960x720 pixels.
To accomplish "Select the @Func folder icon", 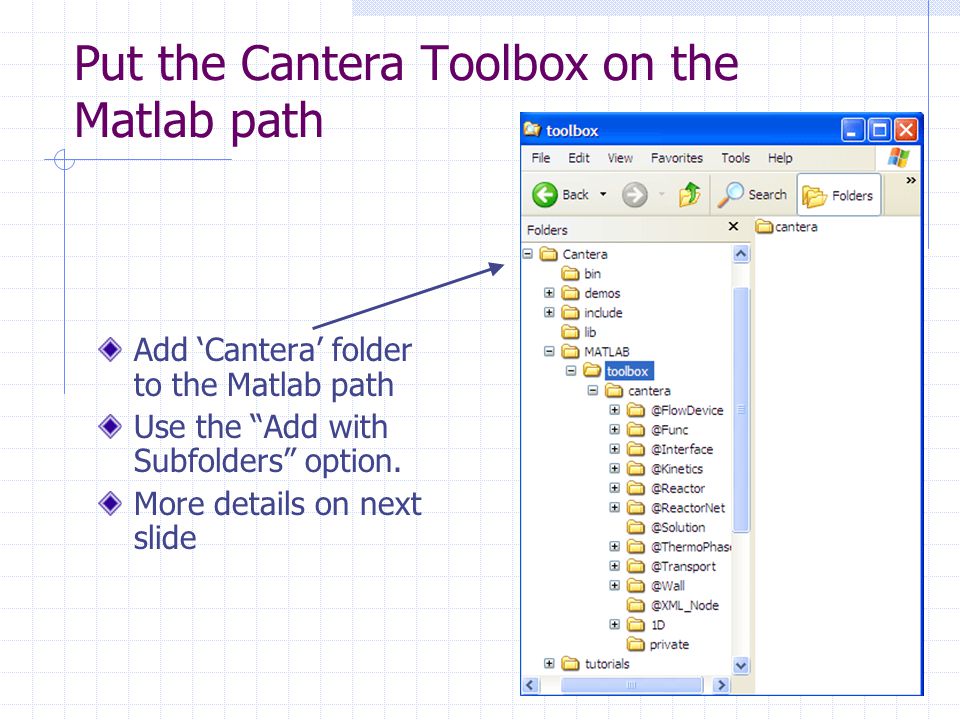I will pos(636,429).
